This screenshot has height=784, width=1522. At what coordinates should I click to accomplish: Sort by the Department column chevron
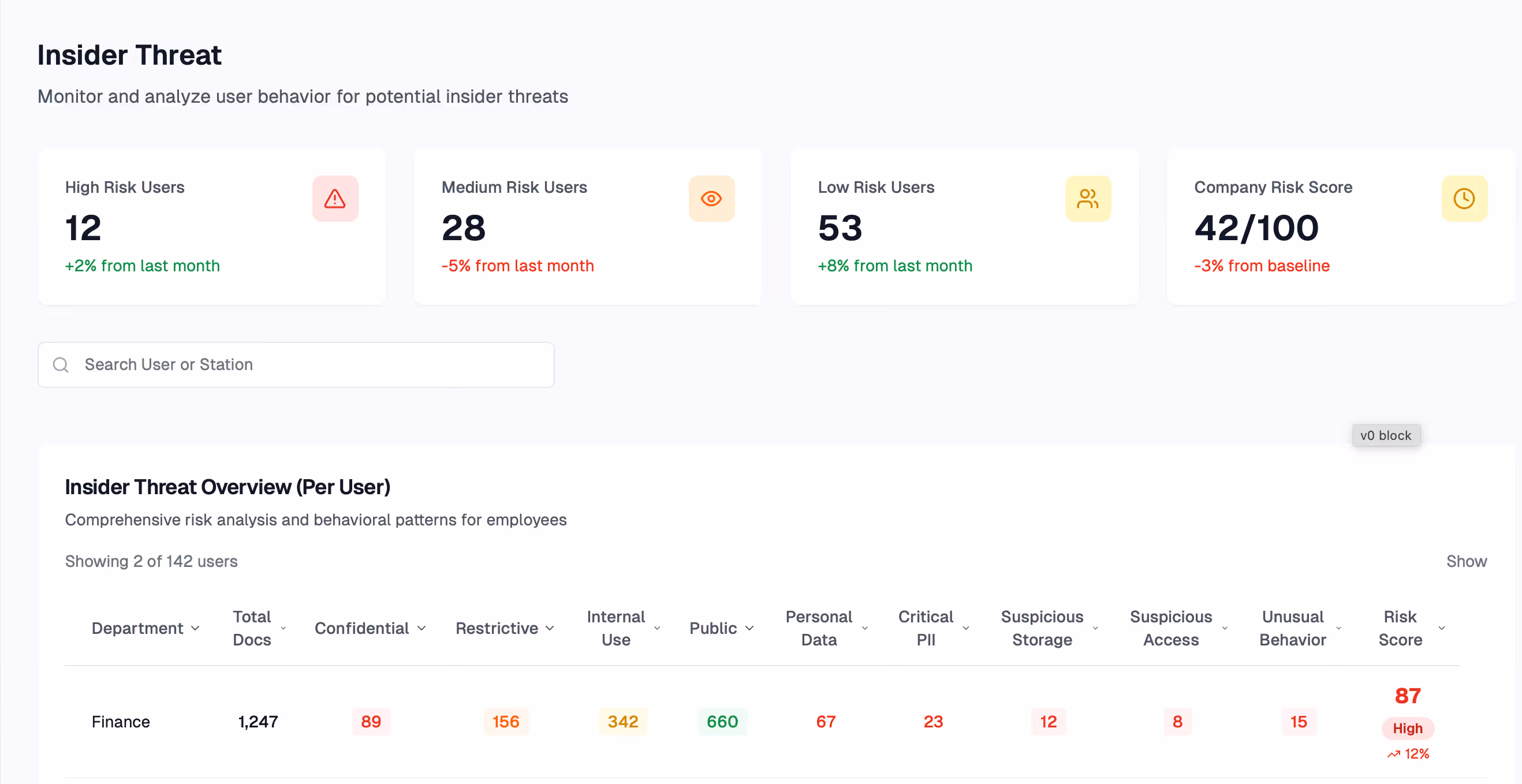[x=196, y=628]
